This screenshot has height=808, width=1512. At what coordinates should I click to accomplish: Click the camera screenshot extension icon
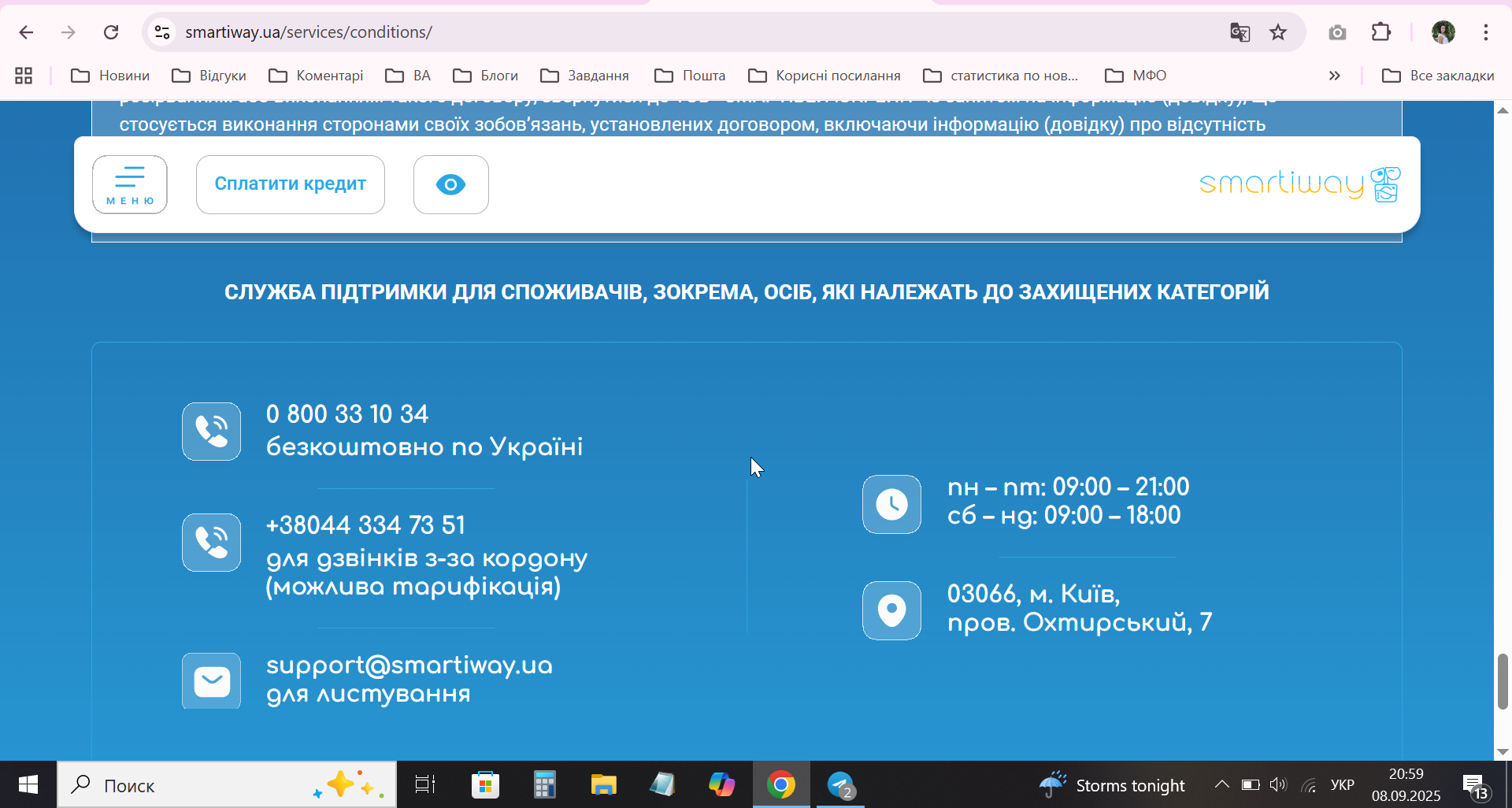coord(1337,32)
